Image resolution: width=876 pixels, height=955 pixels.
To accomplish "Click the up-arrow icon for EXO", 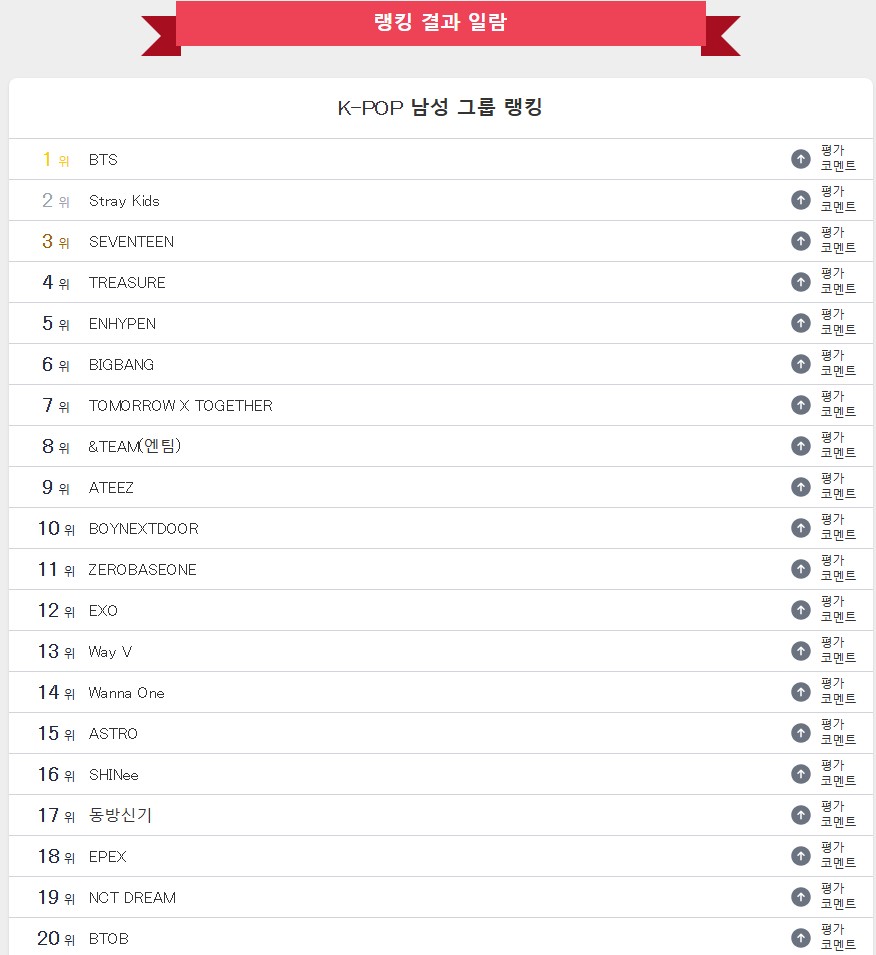I will [x=800, y=610].
